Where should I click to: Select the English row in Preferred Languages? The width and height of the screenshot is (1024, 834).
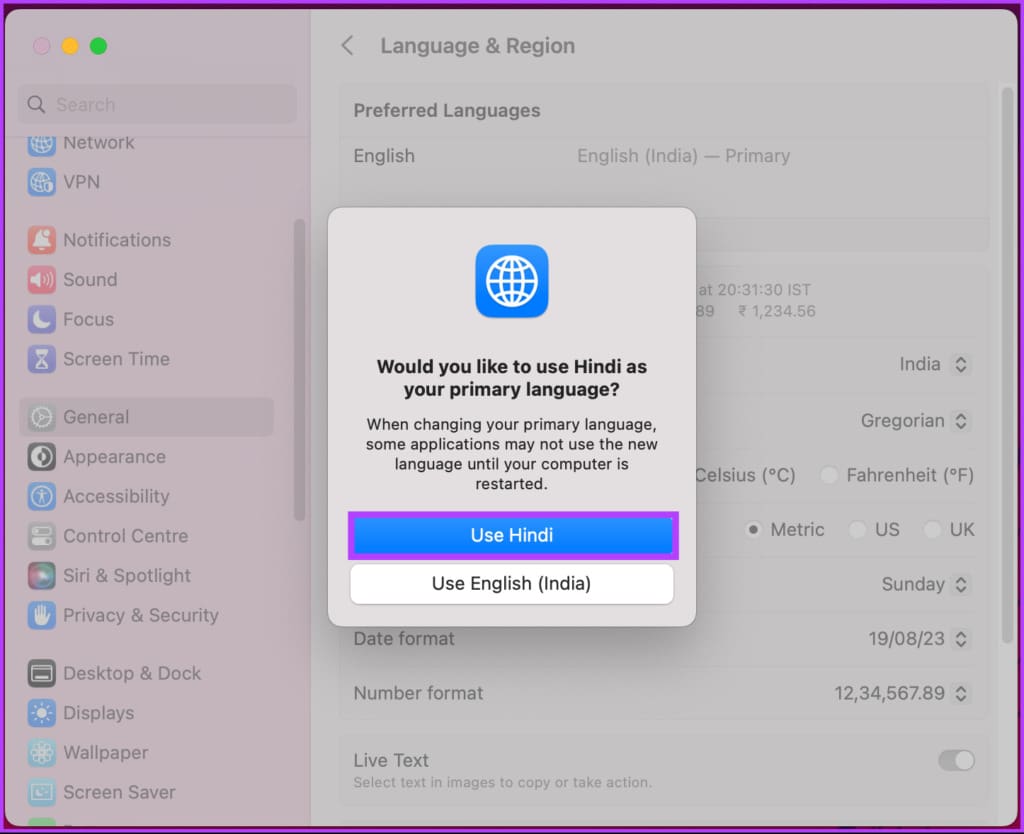pyautogui.click(x=664, y=156)
